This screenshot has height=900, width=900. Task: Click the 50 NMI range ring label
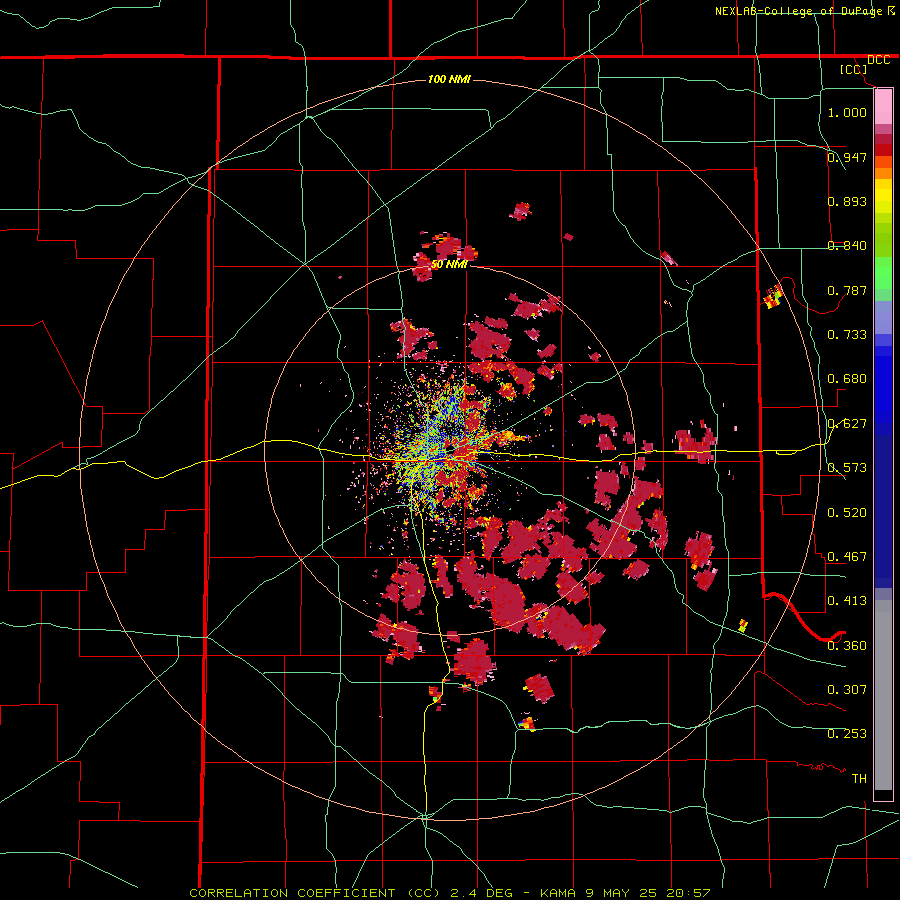[449, 265]
